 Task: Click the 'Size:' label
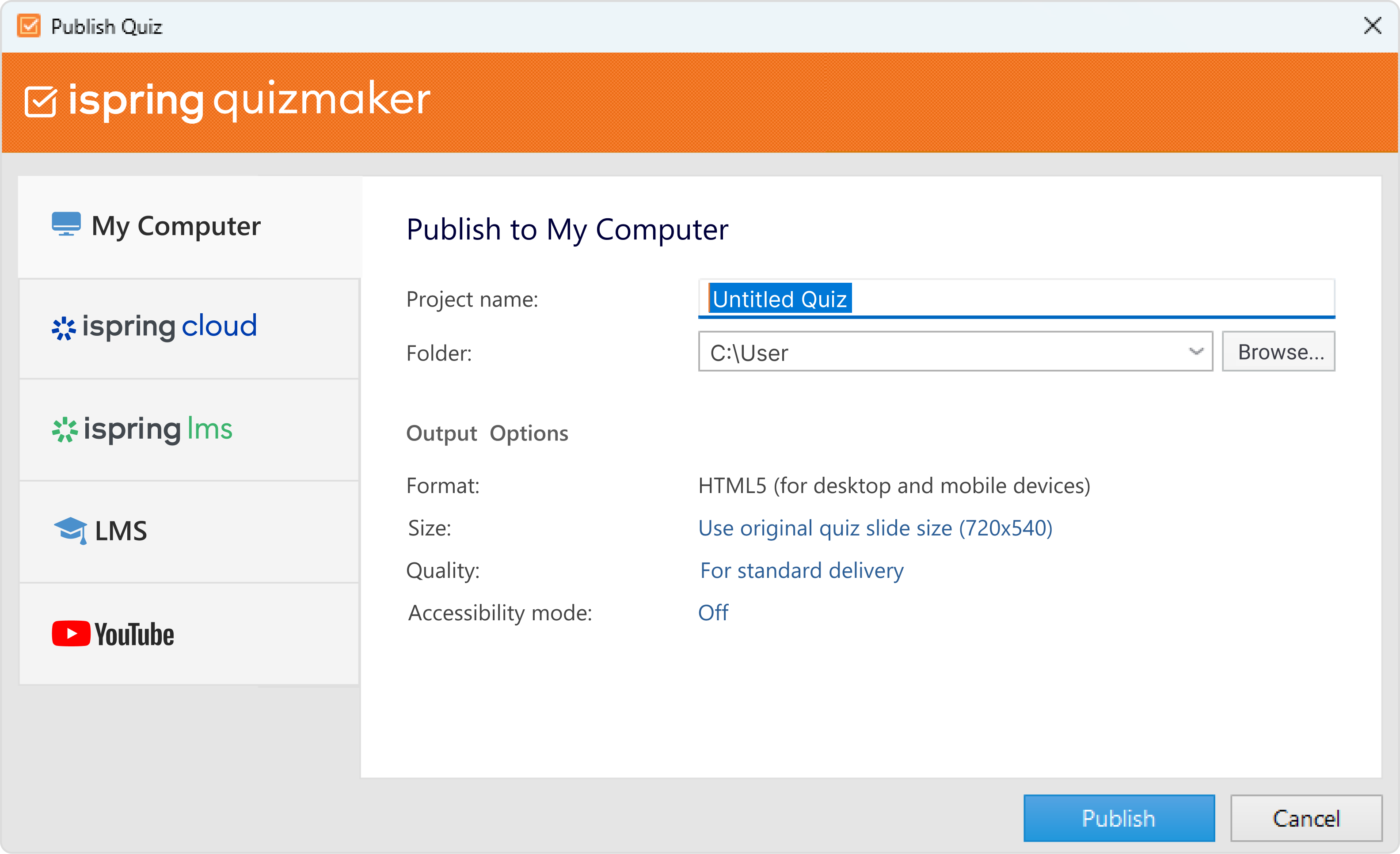430,528
